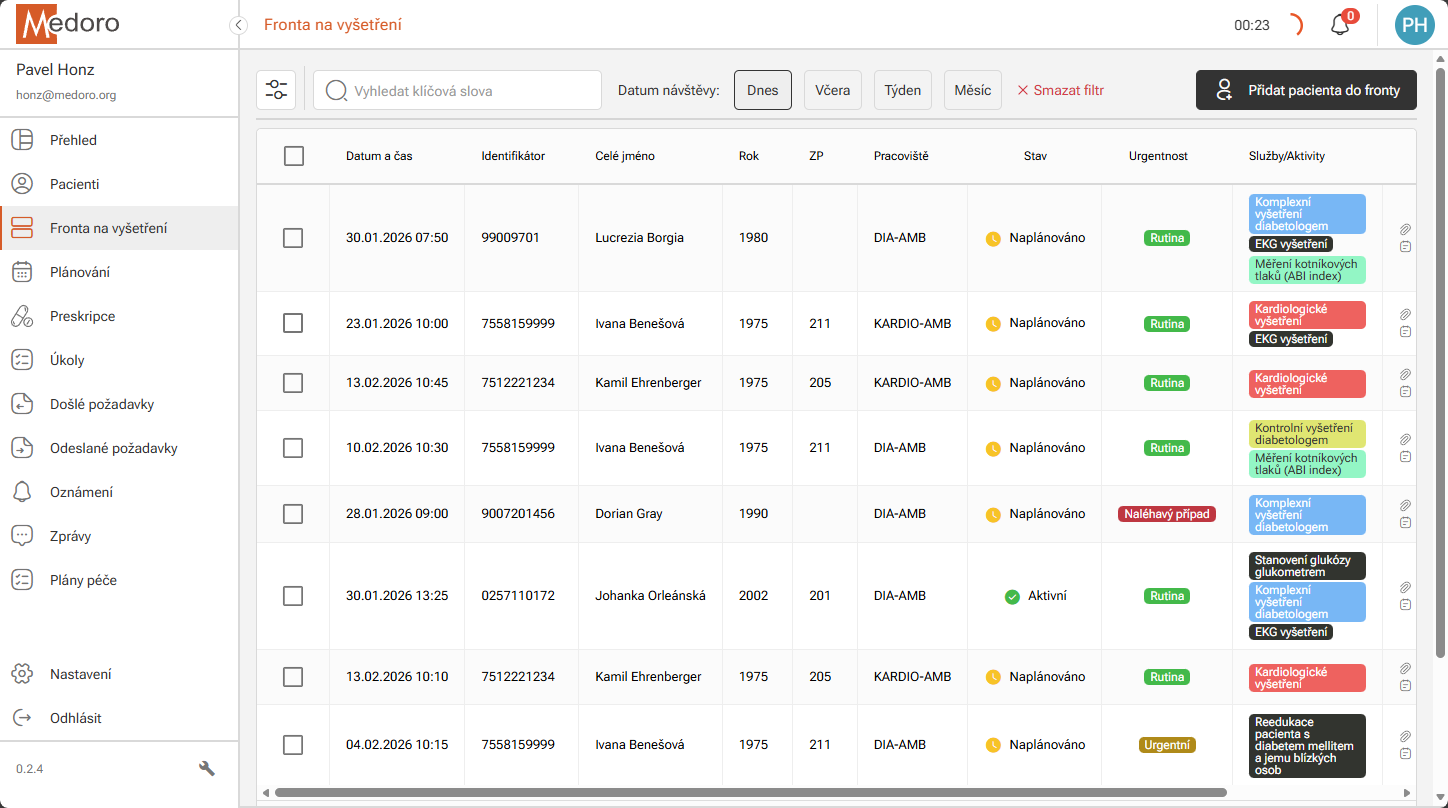Open Plánování in the sidebar

[x=80, y=272]
